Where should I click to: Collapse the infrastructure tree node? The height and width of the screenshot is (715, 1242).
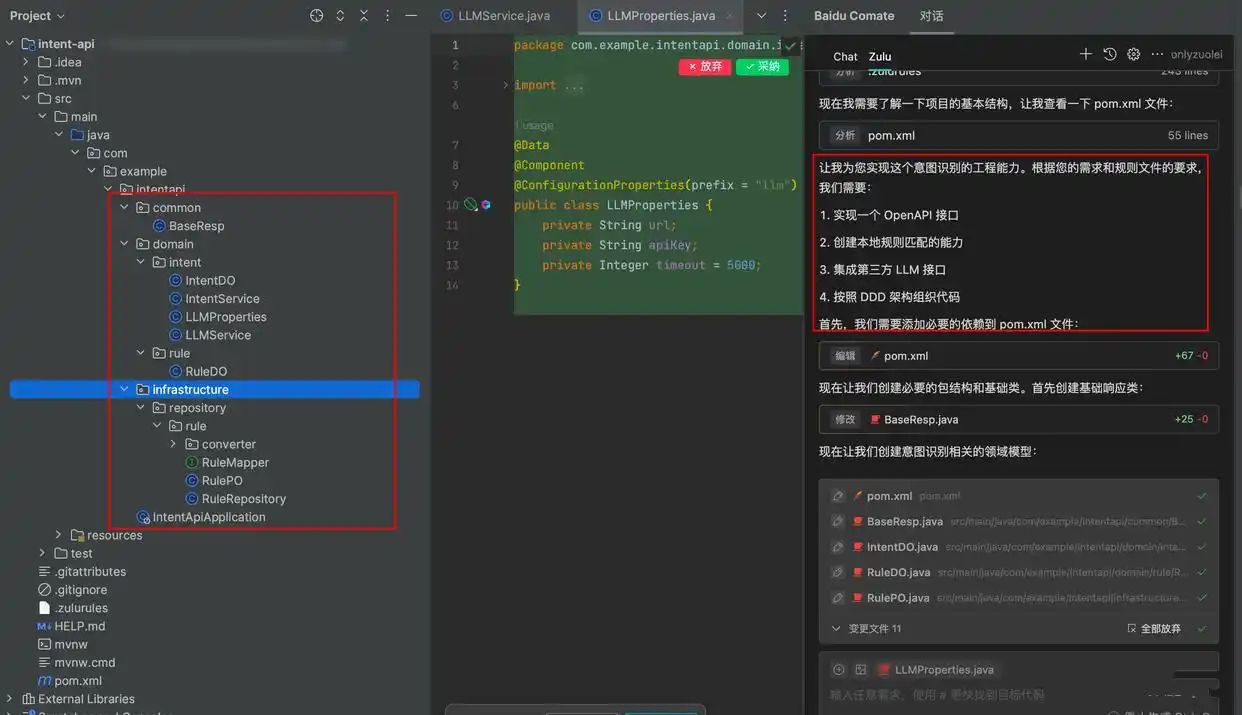click(123, 389)
